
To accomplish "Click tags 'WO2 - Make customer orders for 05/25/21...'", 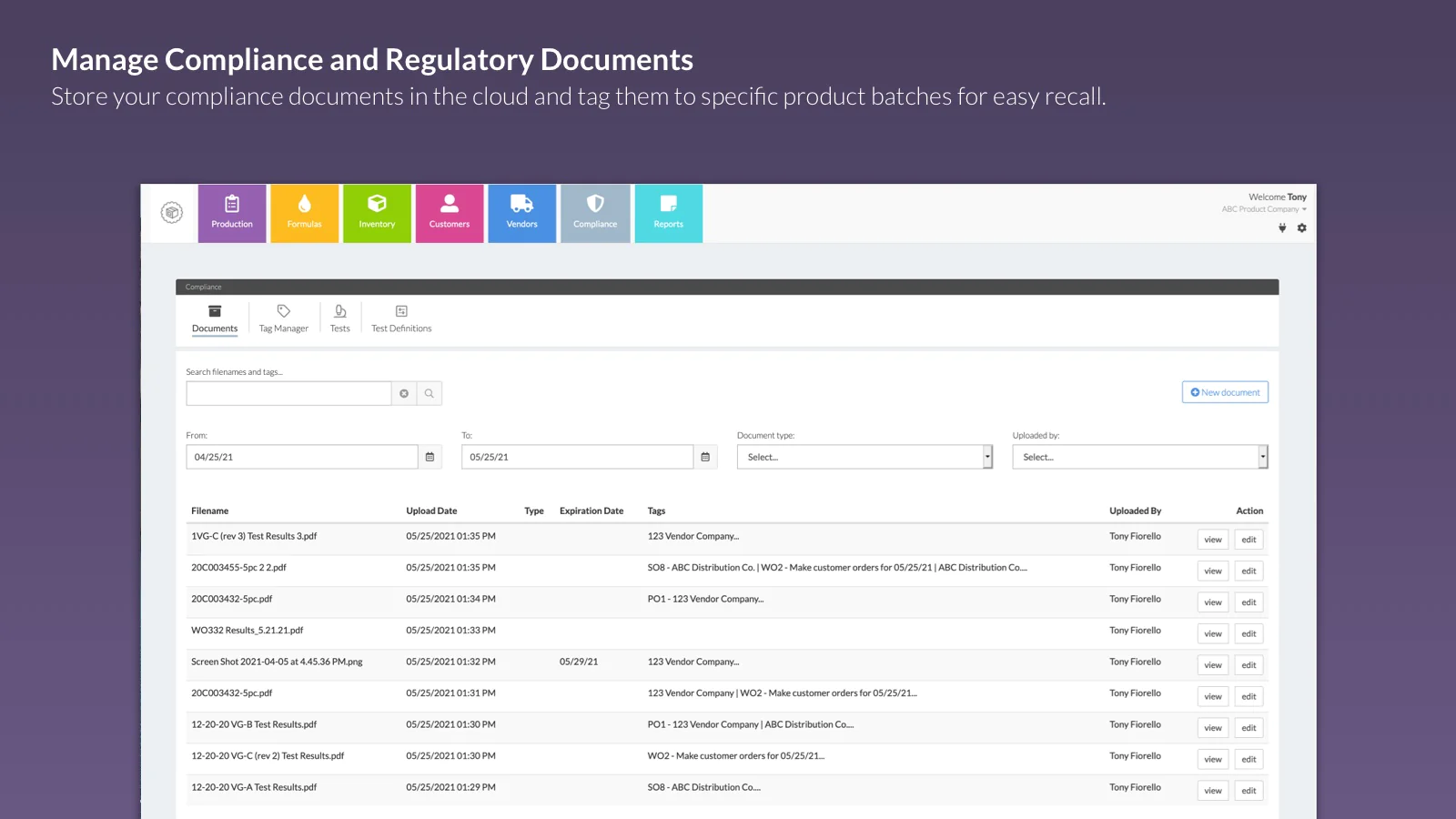I will coord(736,756).
